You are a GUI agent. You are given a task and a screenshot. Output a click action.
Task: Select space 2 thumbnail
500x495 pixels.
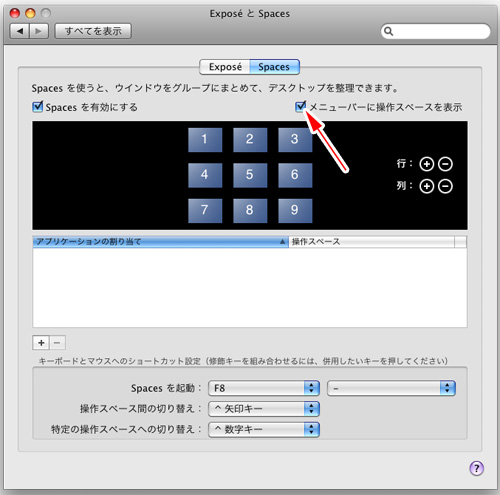(x=250, y=140)
